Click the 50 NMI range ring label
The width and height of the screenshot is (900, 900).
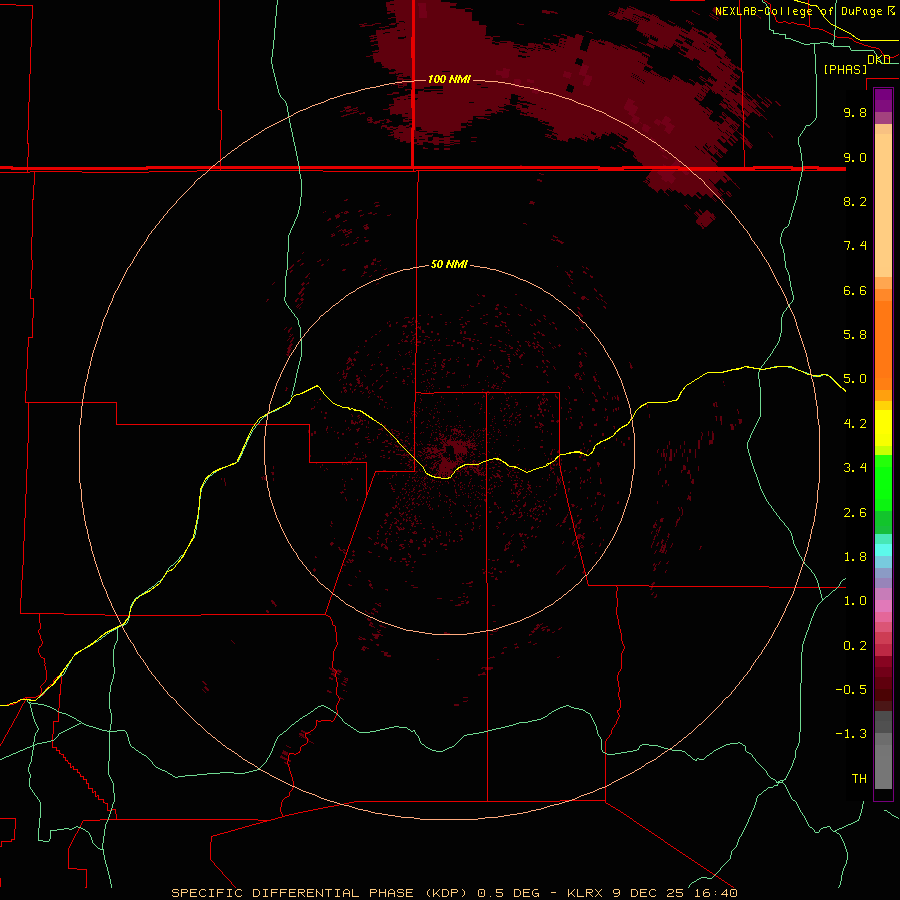pos(449,264)
